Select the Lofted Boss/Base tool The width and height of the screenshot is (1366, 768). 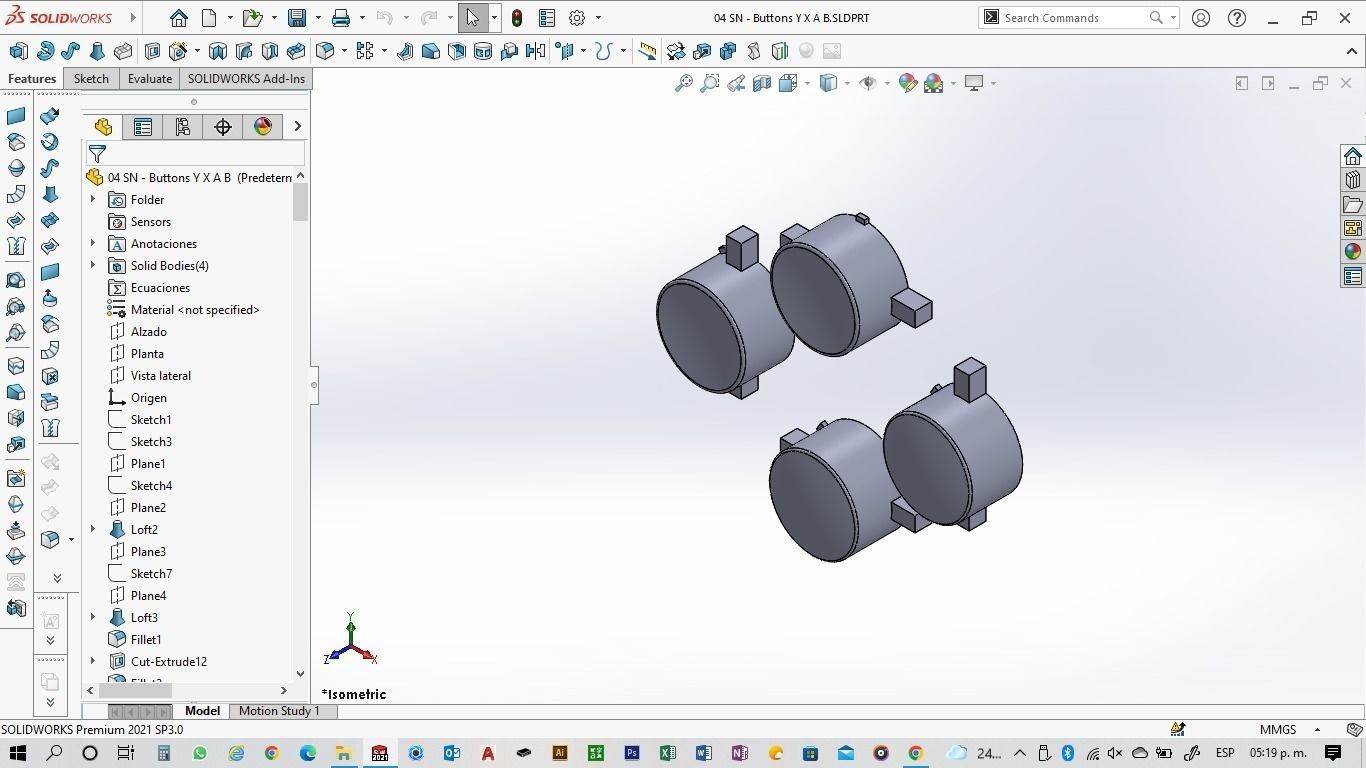click(97, 51)
